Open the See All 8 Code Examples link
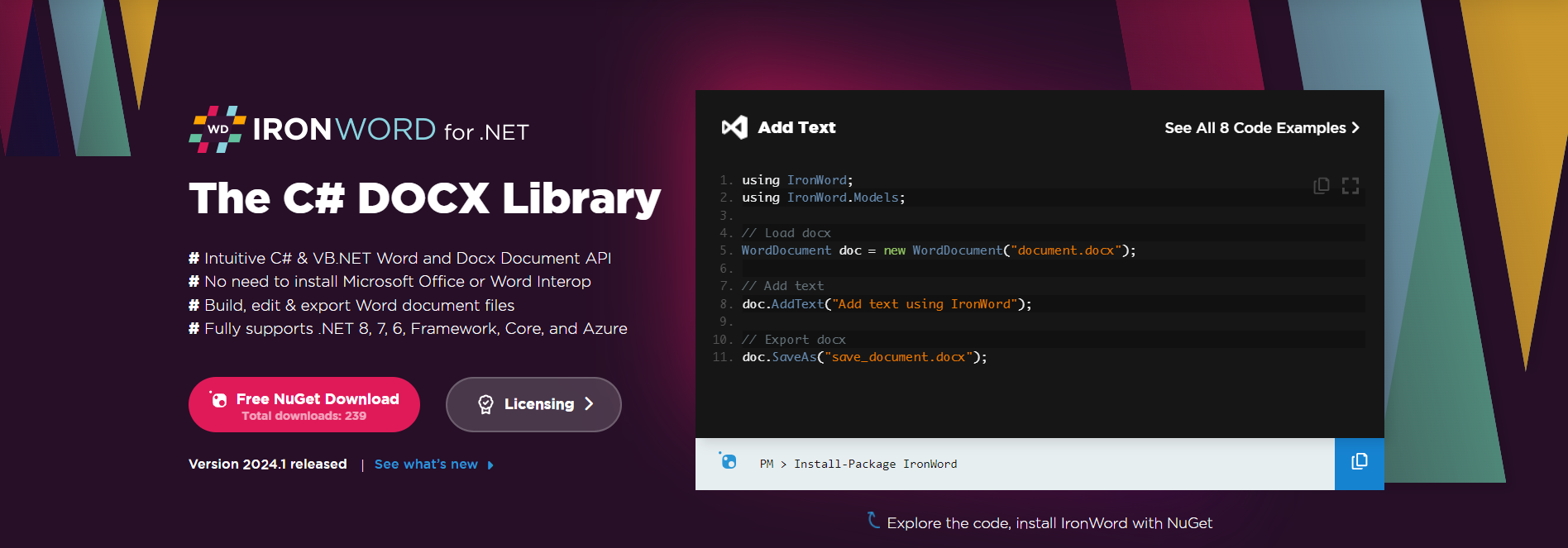This screenshot has height=548, width=1568. coord(1255,128)
